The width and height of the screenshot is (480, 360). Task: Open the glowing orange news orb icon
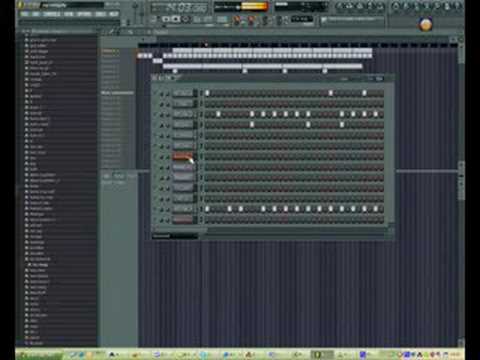tap(425, 25)
